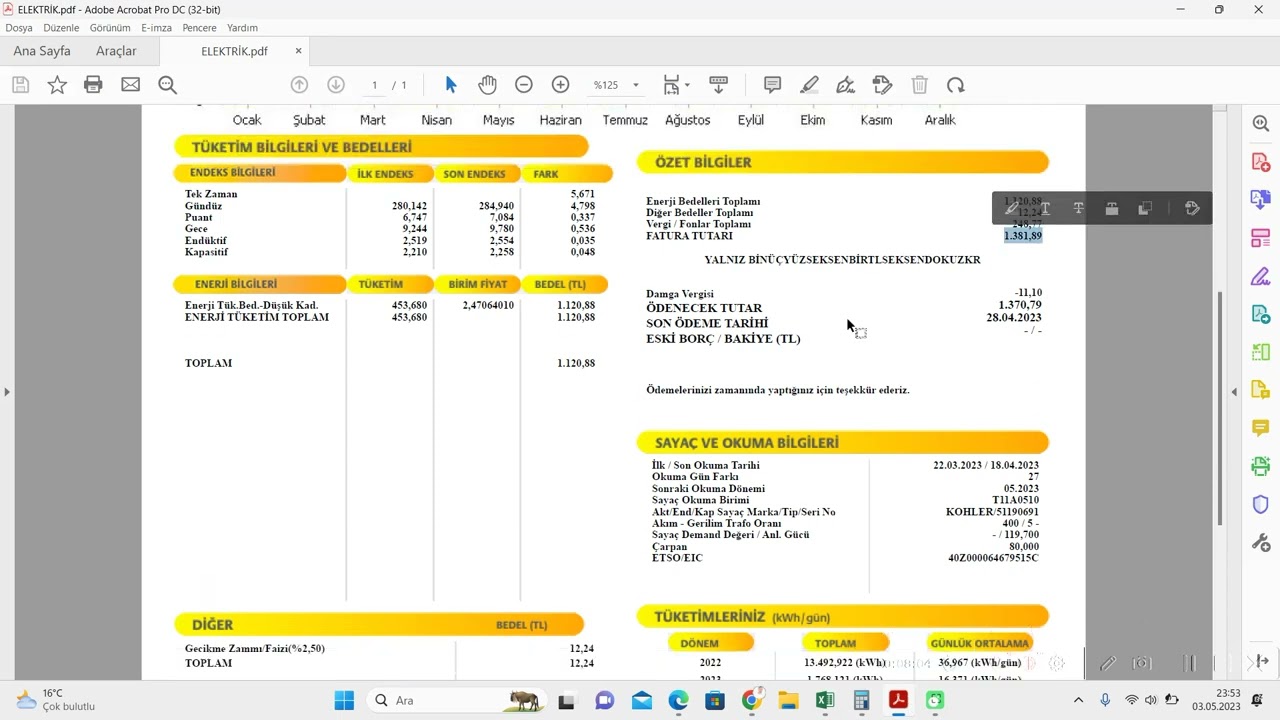Zoom out with the minus icon
Screen dimensions: 1280x720
coord(523,85)
